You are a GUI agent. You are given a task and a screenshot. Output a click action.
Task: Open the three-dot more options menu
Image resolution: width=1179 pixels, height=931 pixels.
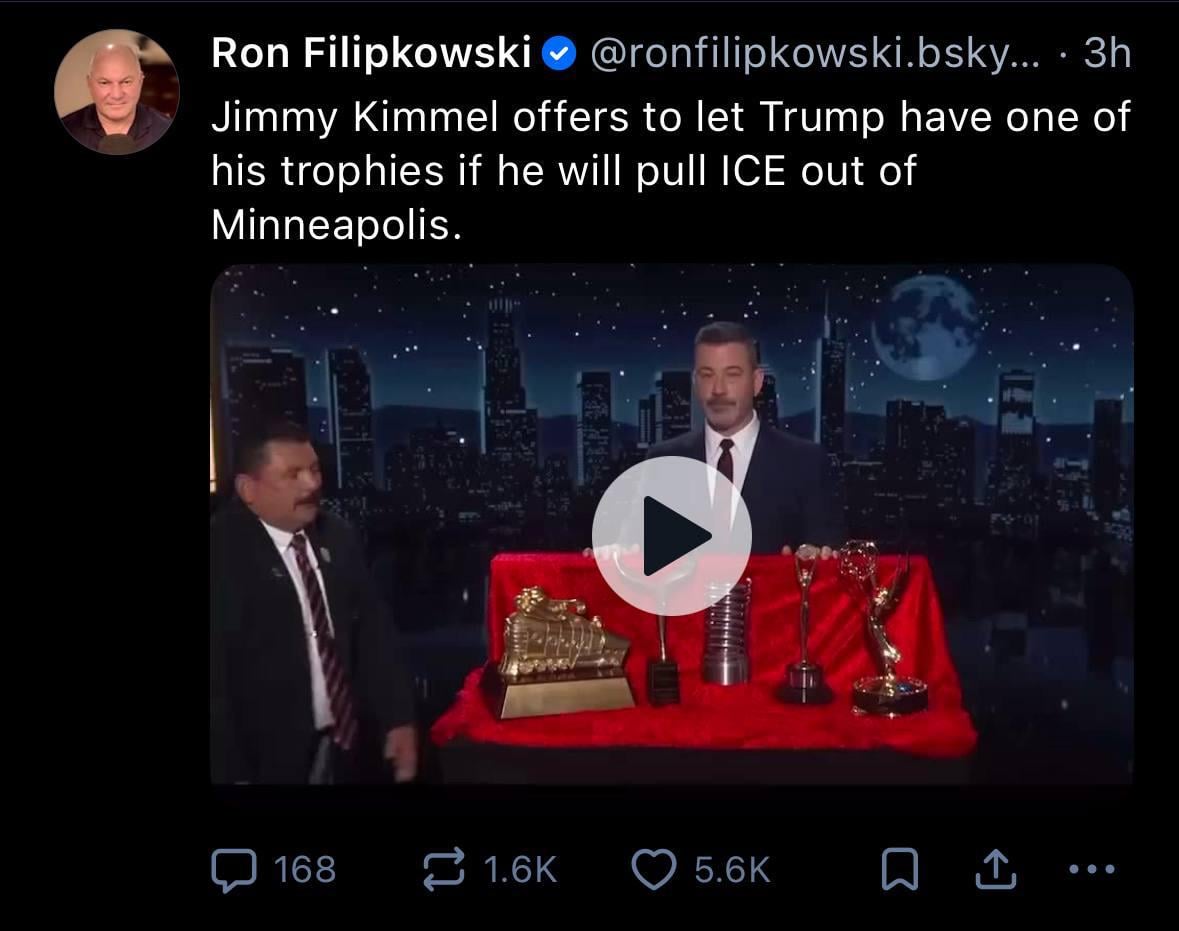coord(1092,870)
